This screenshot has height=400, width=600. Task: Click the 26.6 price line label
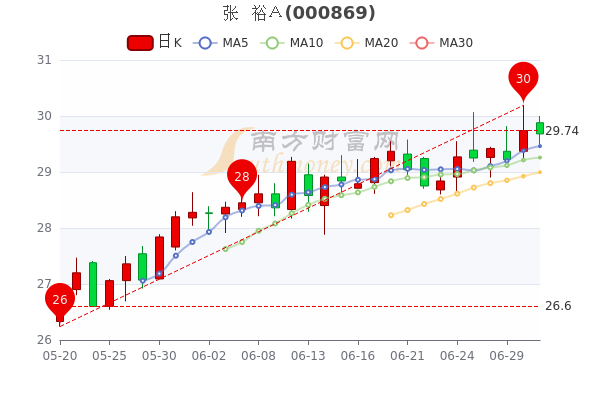558,306
